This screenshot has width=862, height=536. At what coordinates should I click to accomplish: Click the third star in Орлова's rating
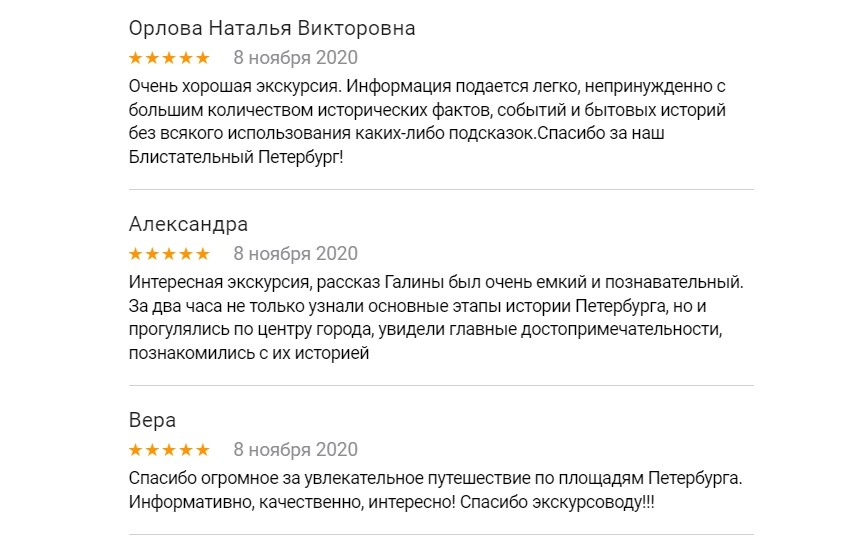point(170,58)
